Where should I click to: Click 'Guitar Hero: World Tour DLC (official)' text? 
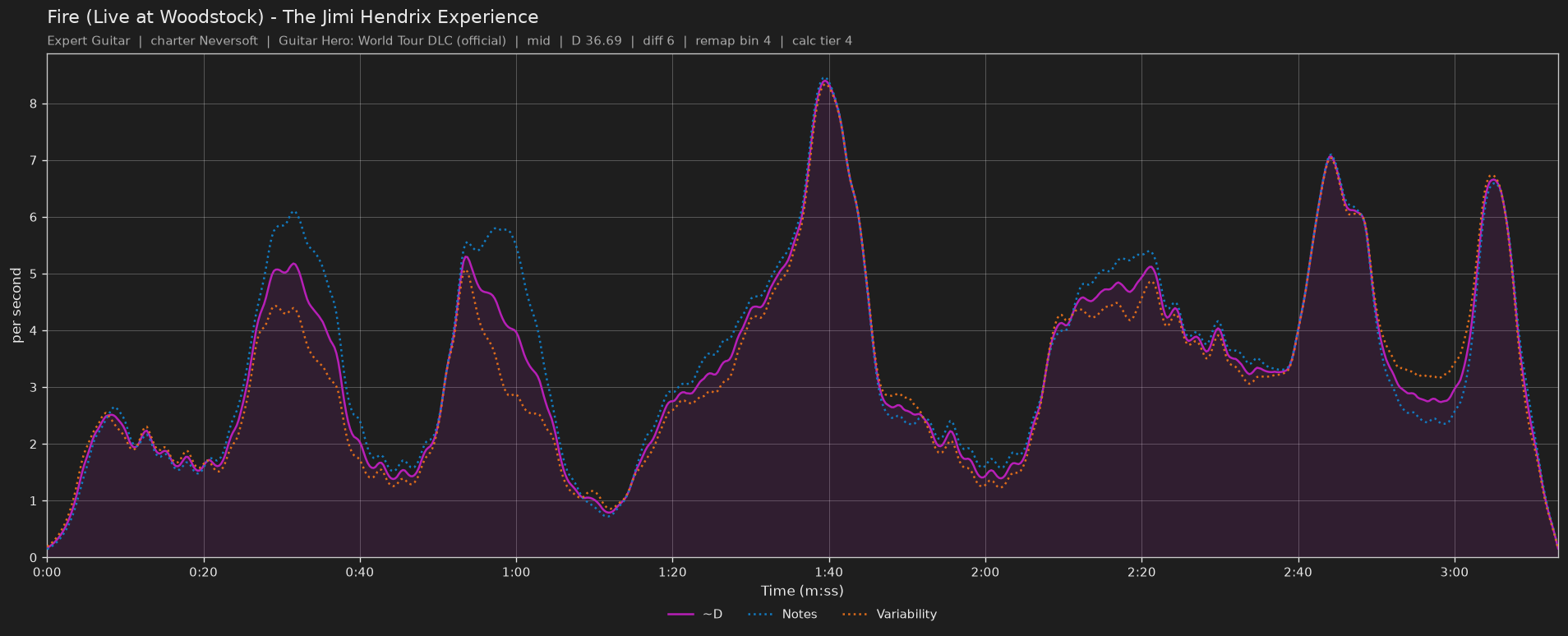pyautogui.click(x=392, y=41)
